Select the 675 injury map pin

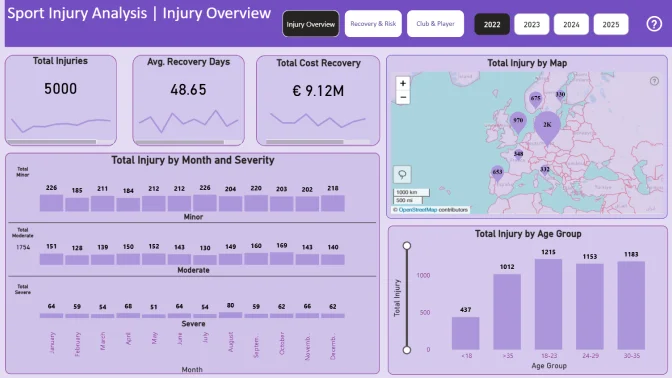point(535,99)
